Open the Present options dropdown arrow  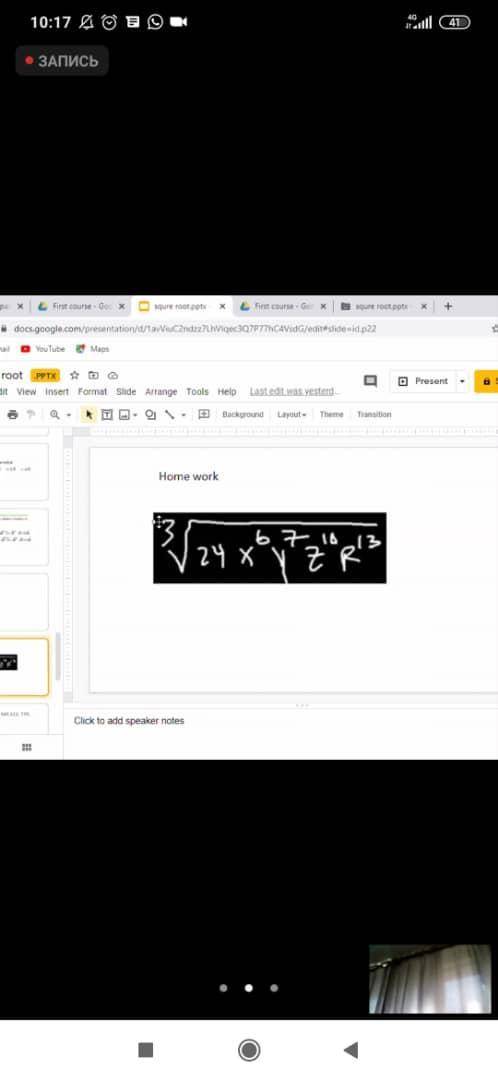point(462,381)
